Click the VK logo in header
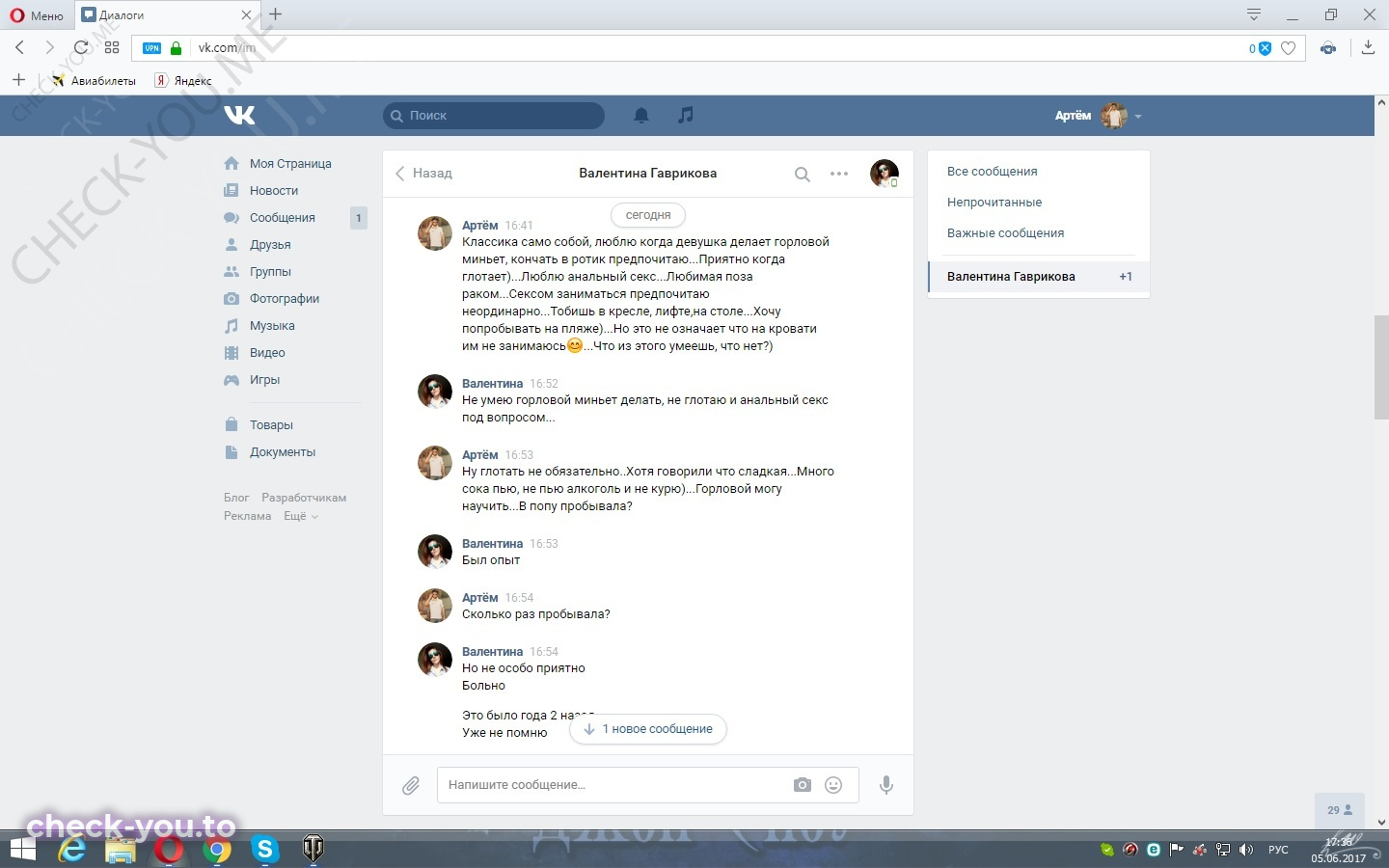This screenshot has width=1389, height=868. click(239, 115)
